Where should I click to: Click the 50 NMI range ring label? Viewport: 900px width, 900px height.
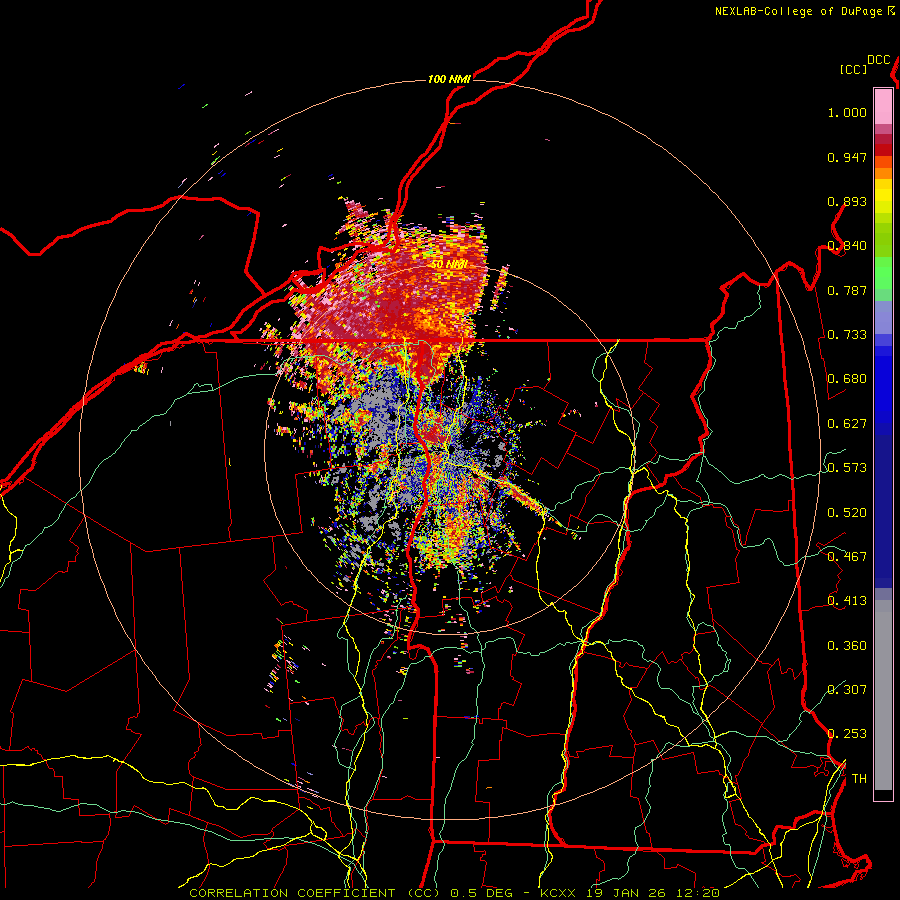449,265
